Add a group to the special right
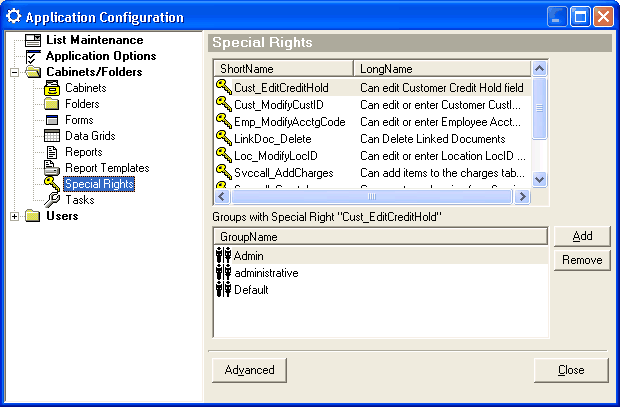Screen dimensions: 620x407 pos(582,237)
